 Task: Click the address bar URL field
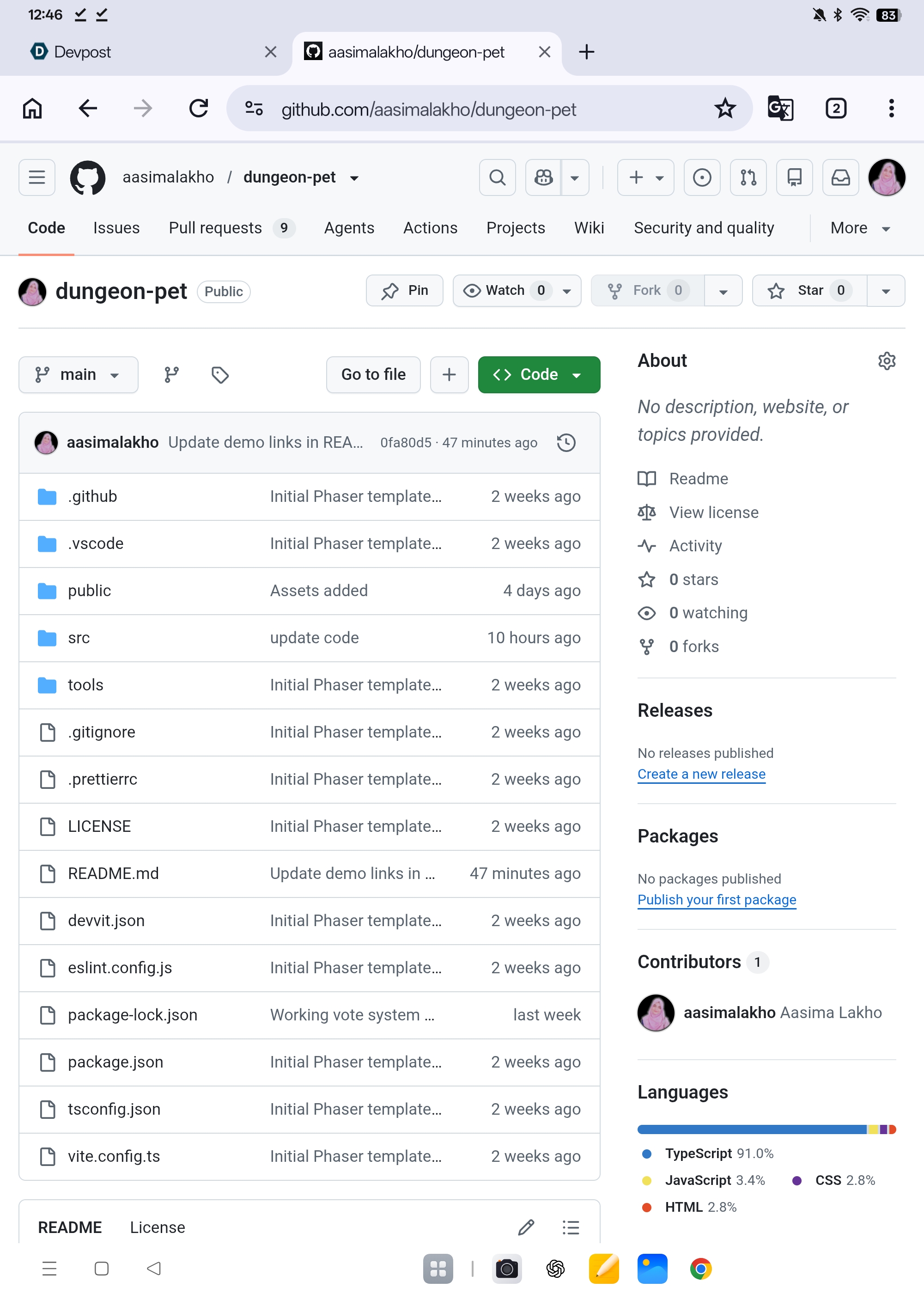(489, 109)
